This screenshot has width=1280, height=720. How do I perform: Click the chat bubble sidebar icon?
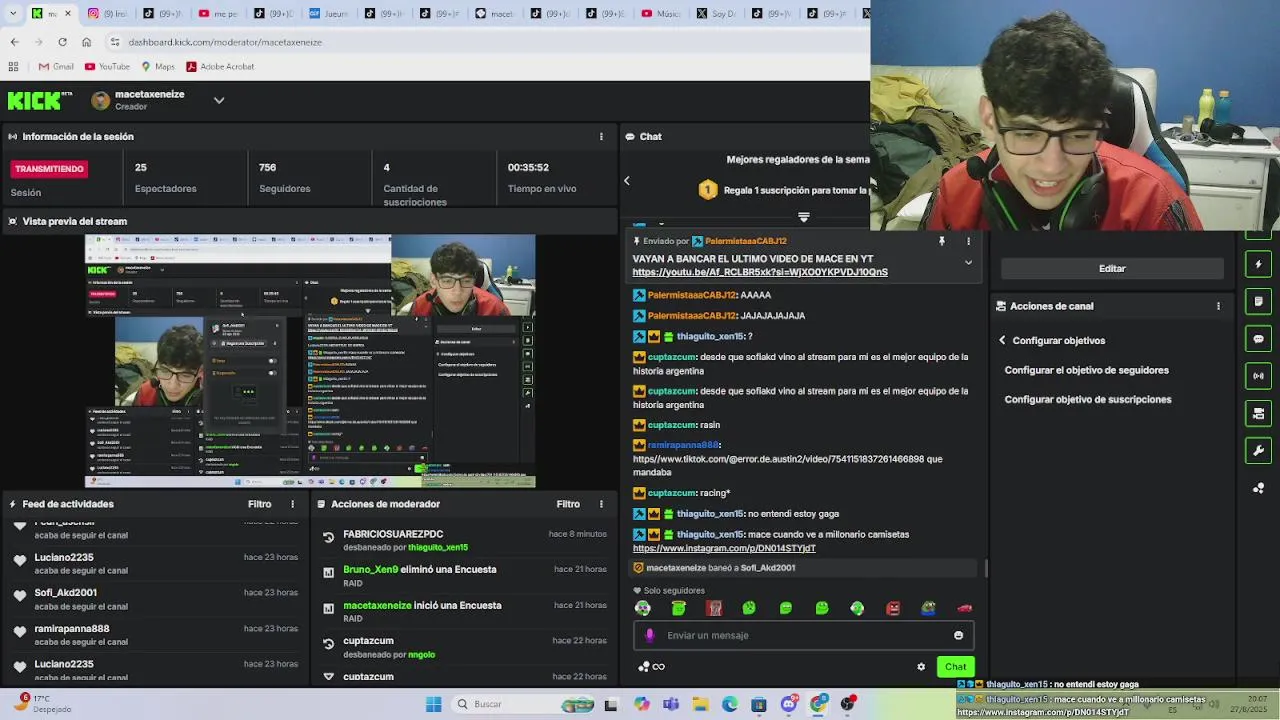tap(1258, 339)
